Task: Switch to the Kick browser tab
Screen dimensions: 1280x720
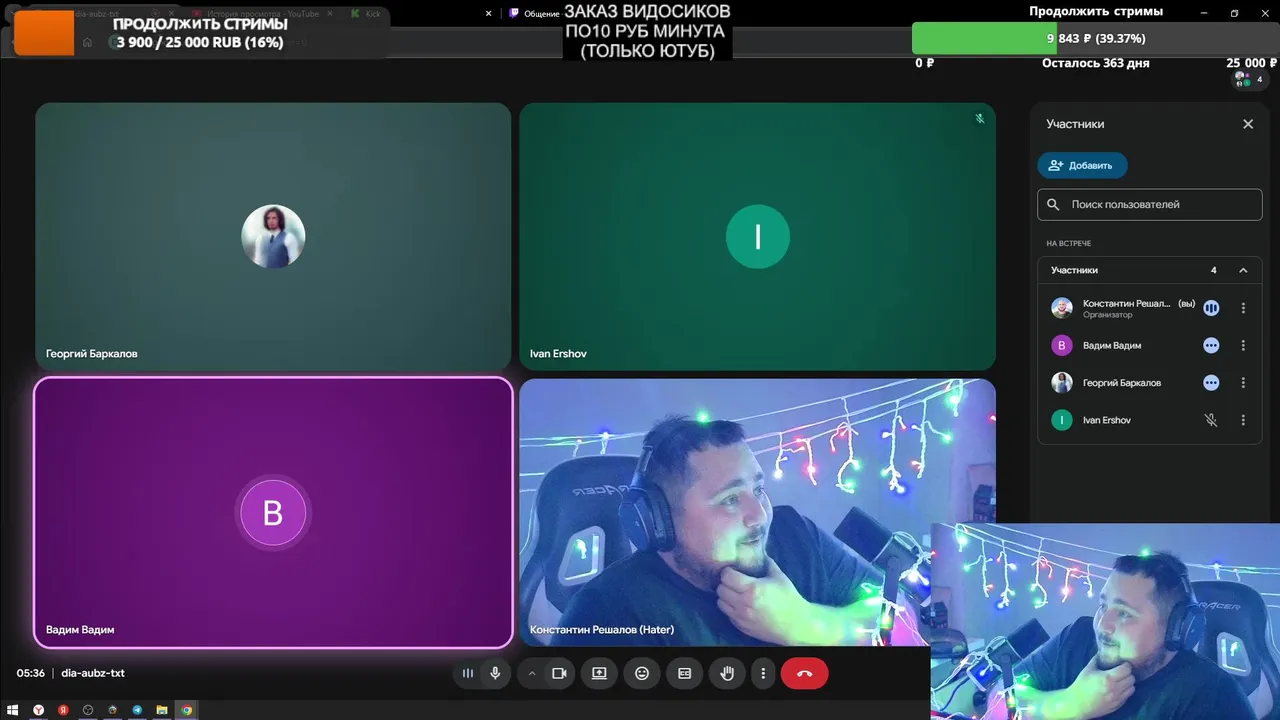Action: click(x=370, y=14)
